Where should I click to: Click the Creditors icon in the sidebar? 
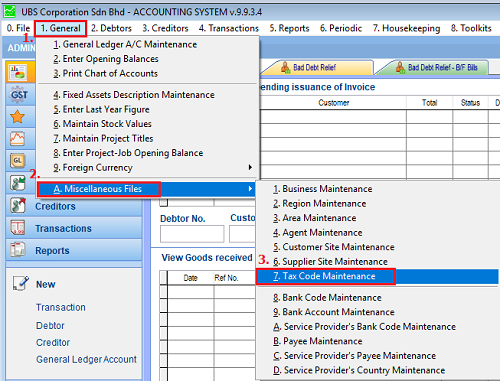coord(18,205)
